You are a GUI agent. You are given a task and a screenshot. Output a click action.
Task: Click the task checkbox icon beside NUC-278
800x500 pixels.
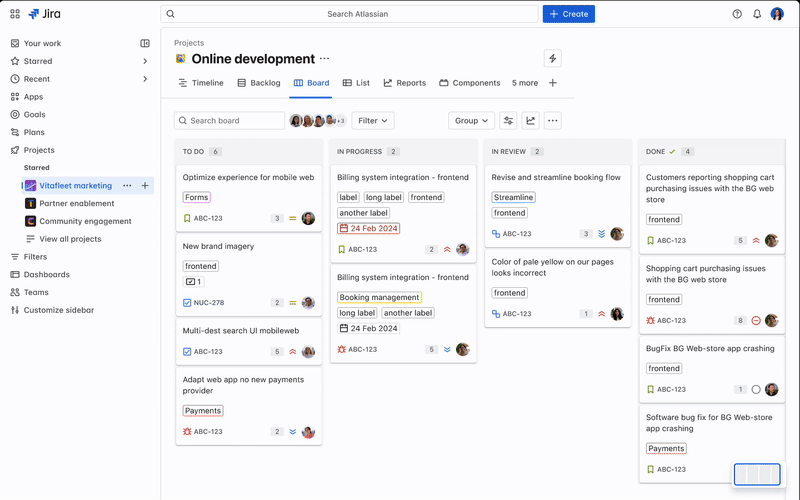187,303
